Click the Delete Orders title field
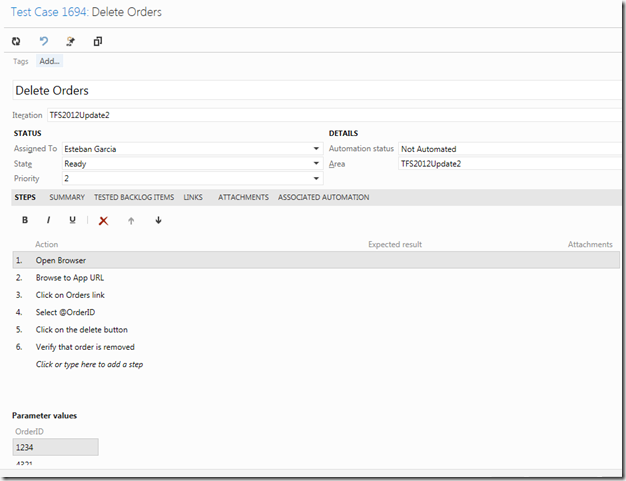 [x=316, y=90]
